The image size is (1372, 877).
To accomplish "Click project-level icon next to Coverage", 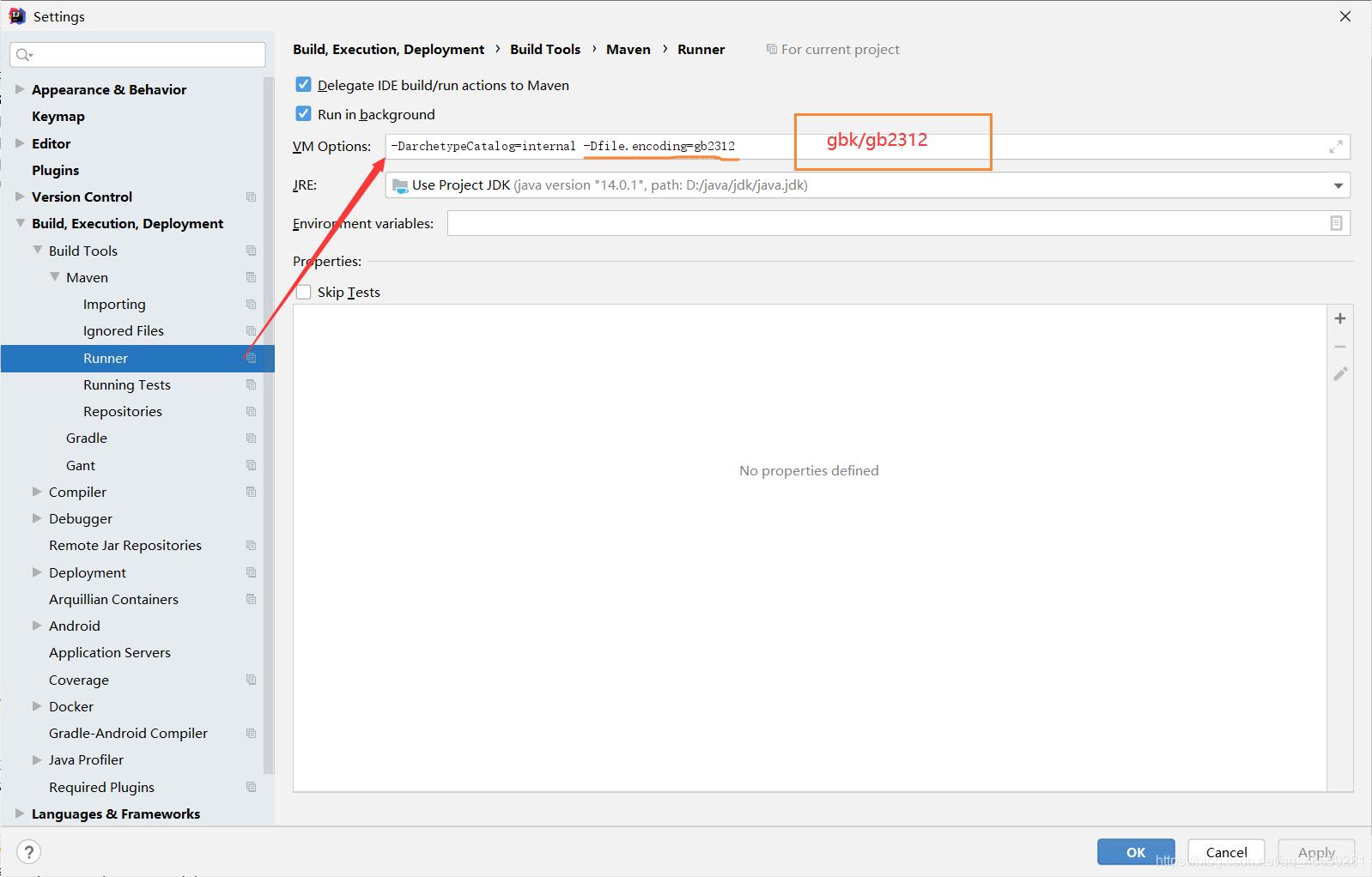I will pyautogui.click(x=251, y=680).
